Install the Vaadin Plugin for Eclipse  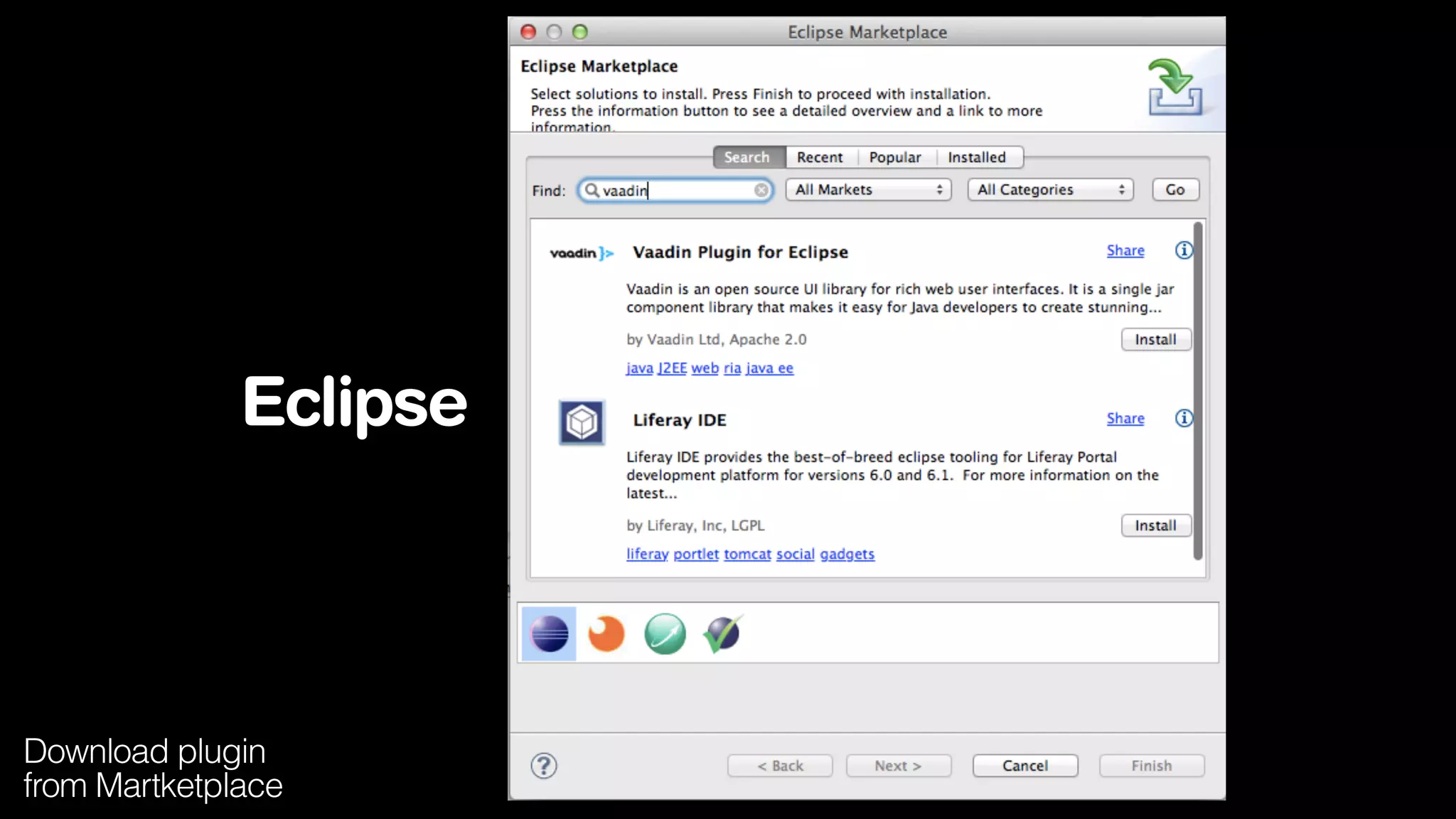(1155, 340)
